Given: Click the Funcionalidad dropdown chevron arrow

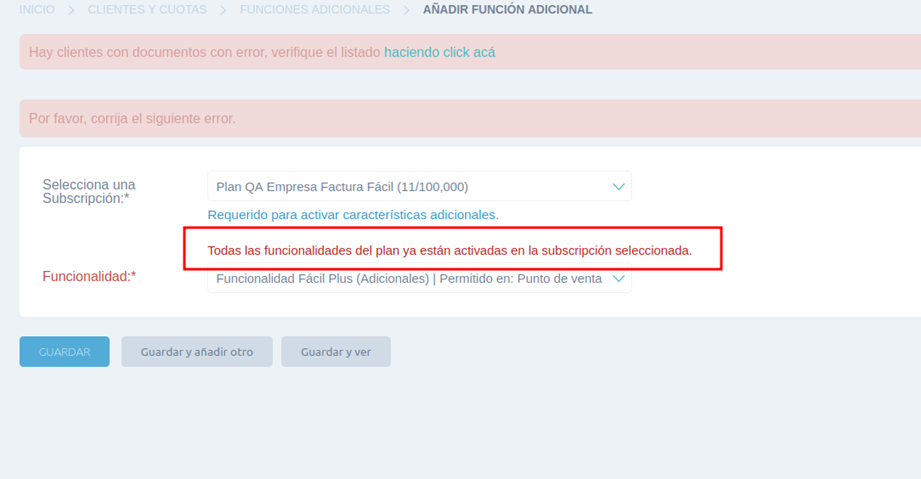Looking at the screenshot, I should (618, 279).
